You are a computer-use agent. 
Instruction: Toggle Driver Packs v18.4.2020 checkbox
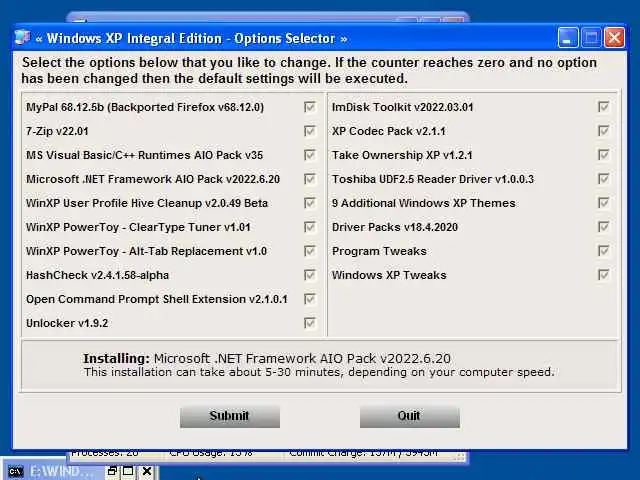click(603, 227)
